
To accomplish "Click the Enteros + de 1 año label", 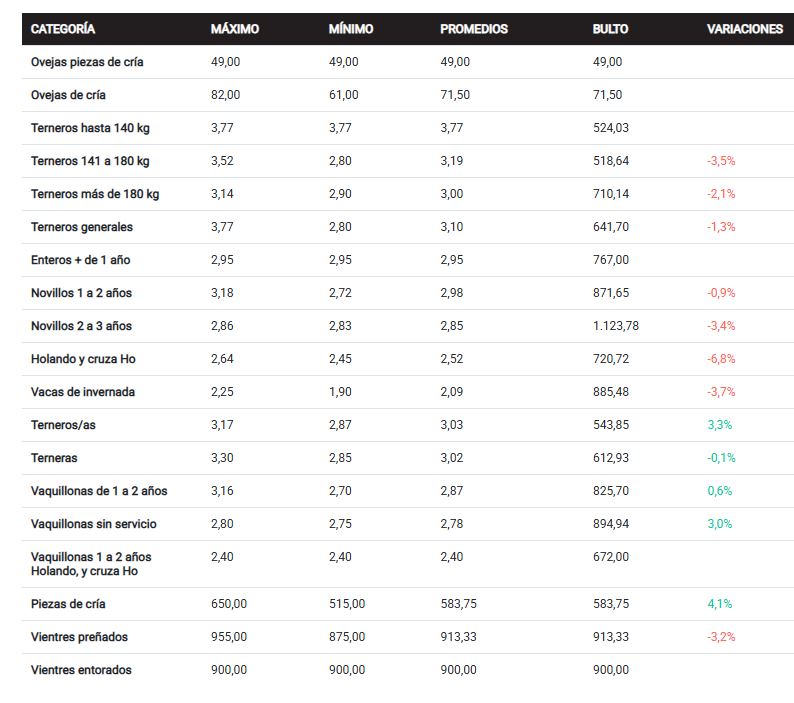I will (x=81, y=260).
